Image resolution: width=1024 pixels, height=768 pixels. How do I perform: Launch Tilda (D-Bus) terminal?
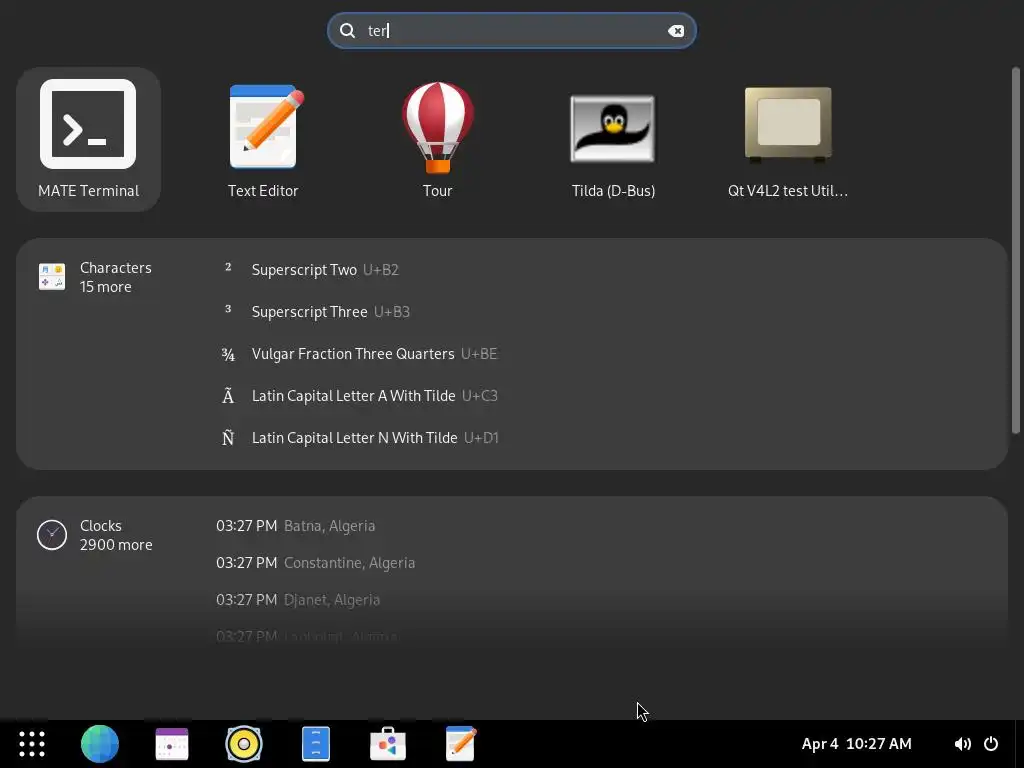click(613, 139)
